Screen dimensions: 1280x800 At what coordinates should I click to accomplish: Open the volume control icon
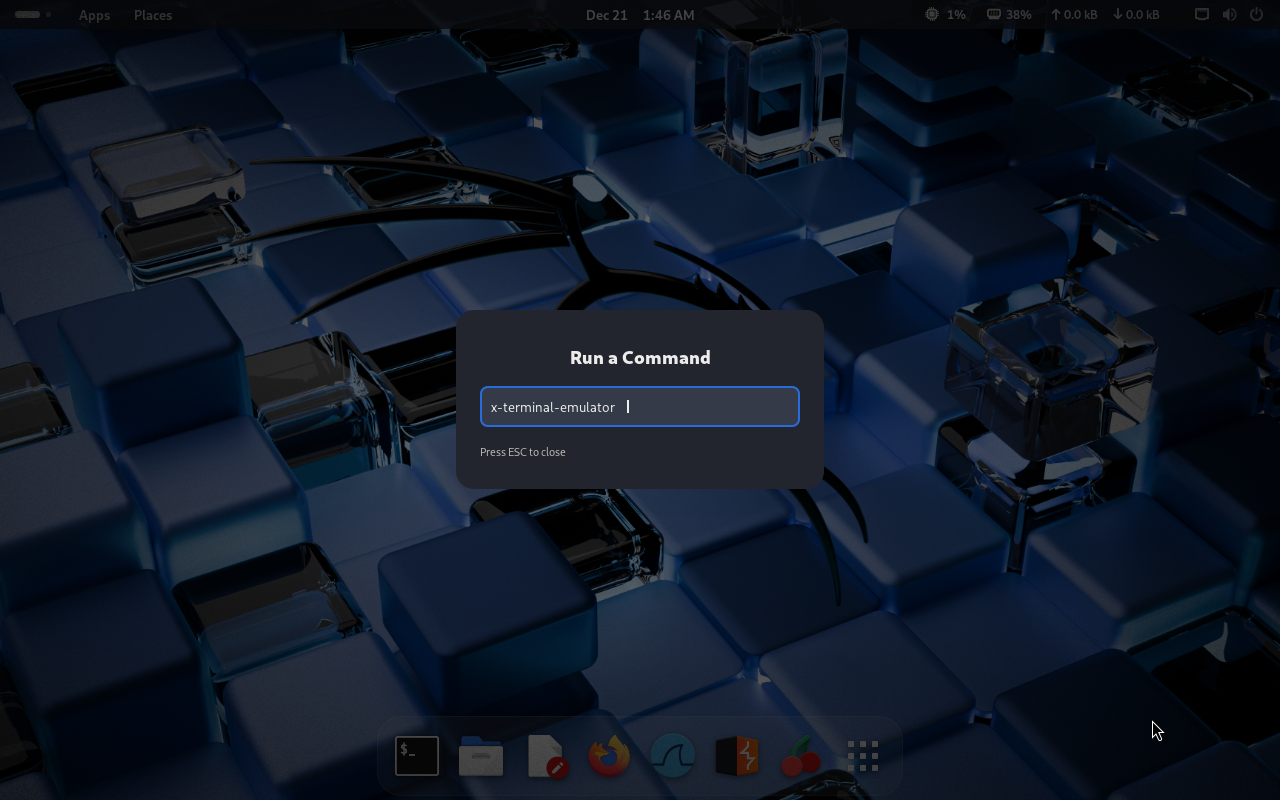(x=1229, y=15)
